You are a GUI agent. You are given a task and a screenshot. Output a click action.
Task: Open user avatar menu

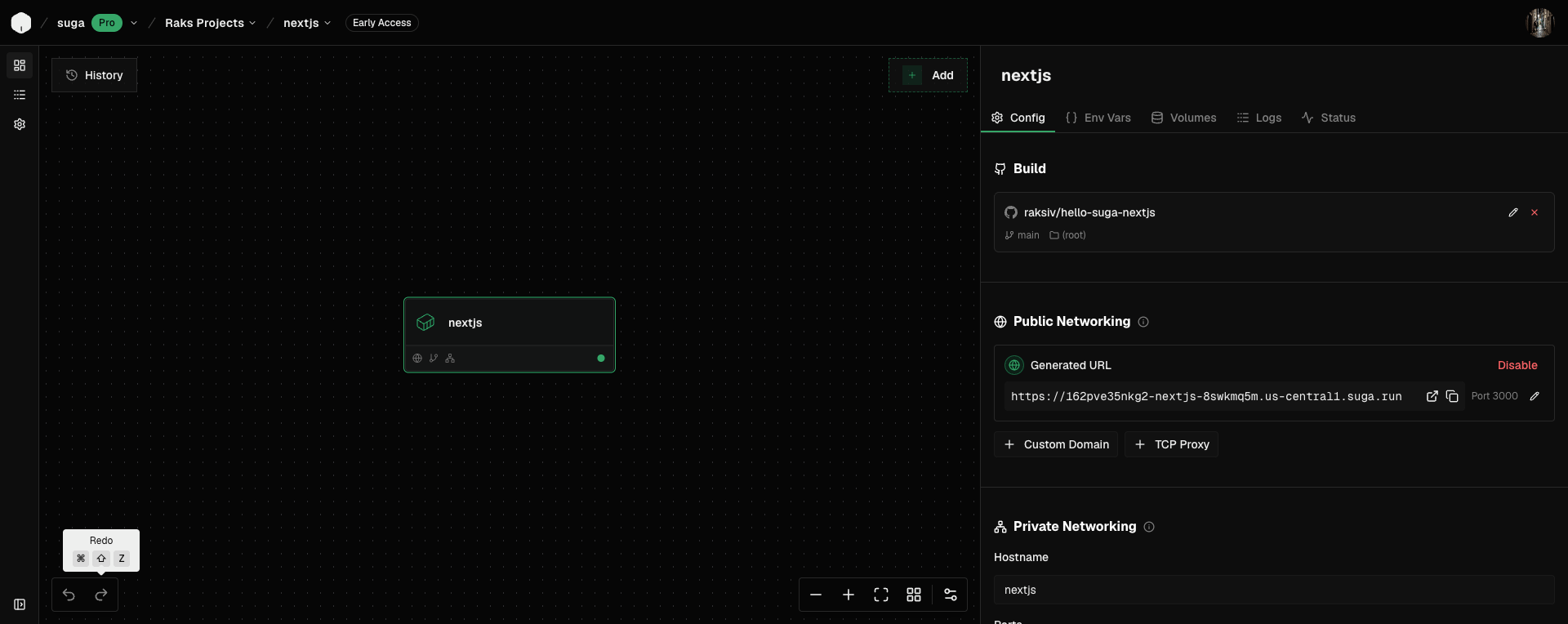pyautogui.click(x=1540, y=23)
